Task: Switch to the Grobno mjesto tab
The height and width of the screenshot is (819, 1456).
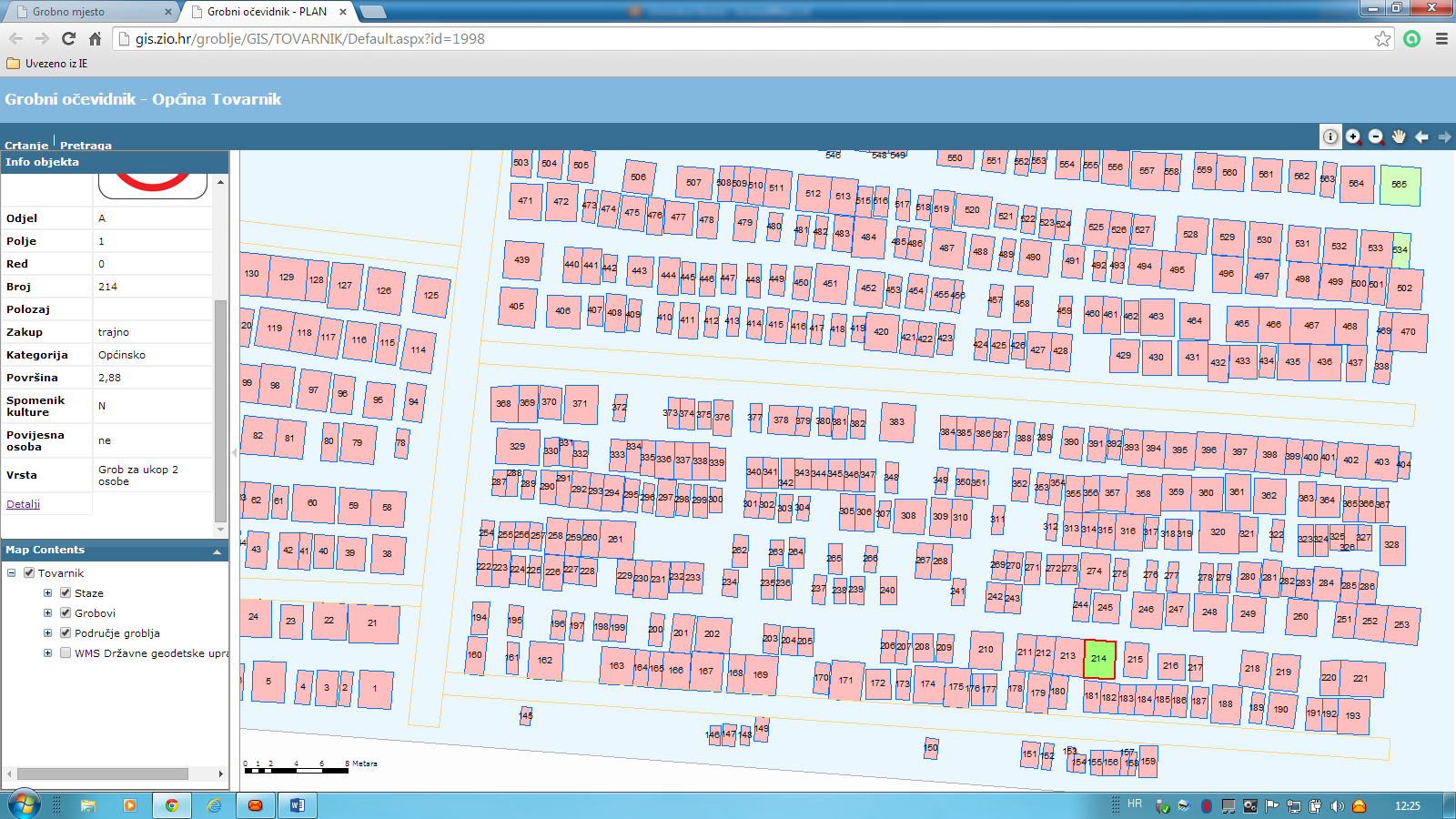Action: [89, 12]
